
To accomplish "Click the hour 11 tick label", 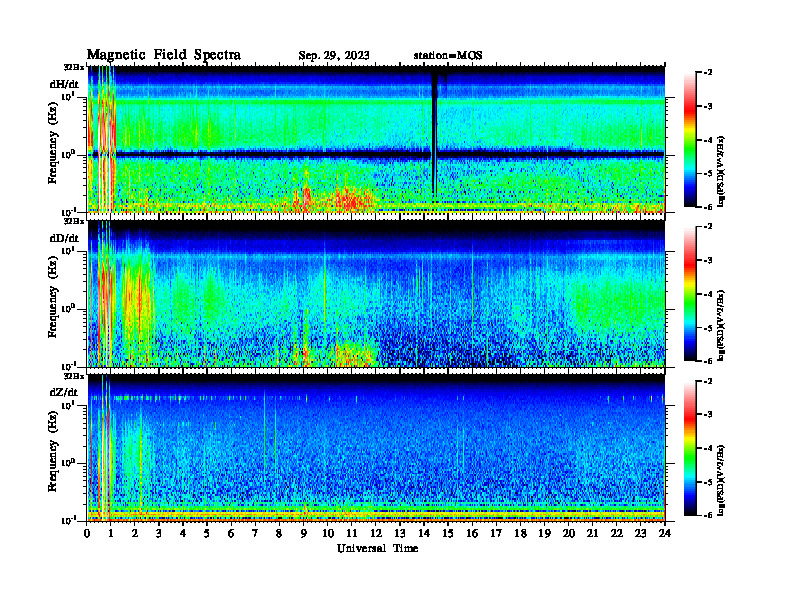I will tap(352, 533).
